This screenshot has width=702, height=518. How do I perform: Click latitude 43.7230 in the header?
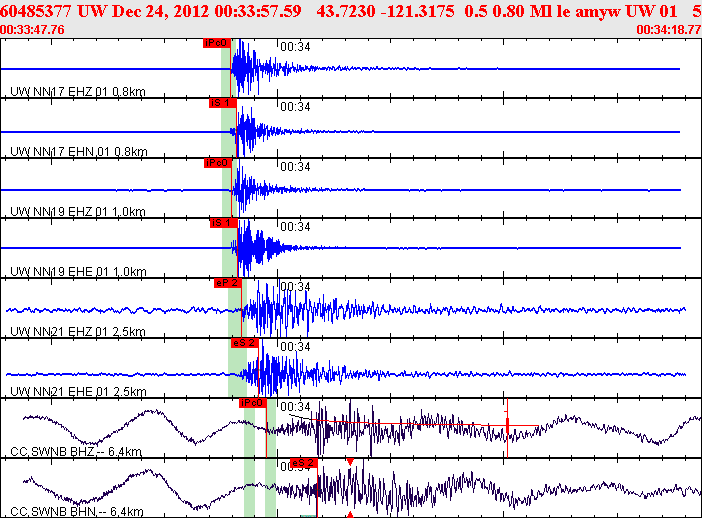(346, 11)
